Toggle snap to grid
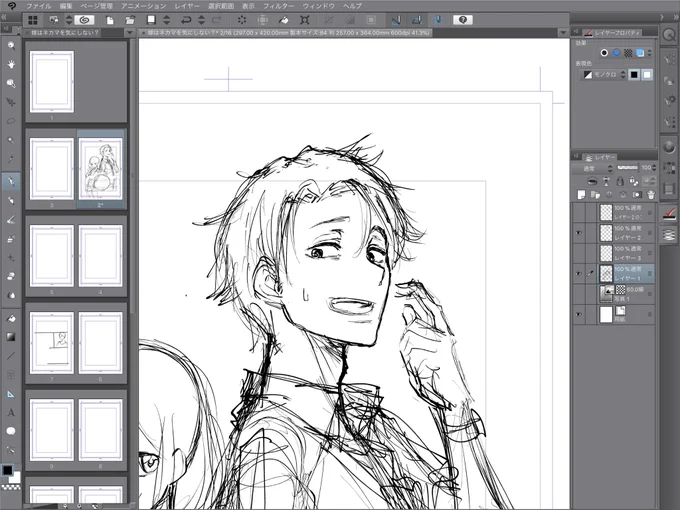 pyautogui.click(x=438, y=20)
